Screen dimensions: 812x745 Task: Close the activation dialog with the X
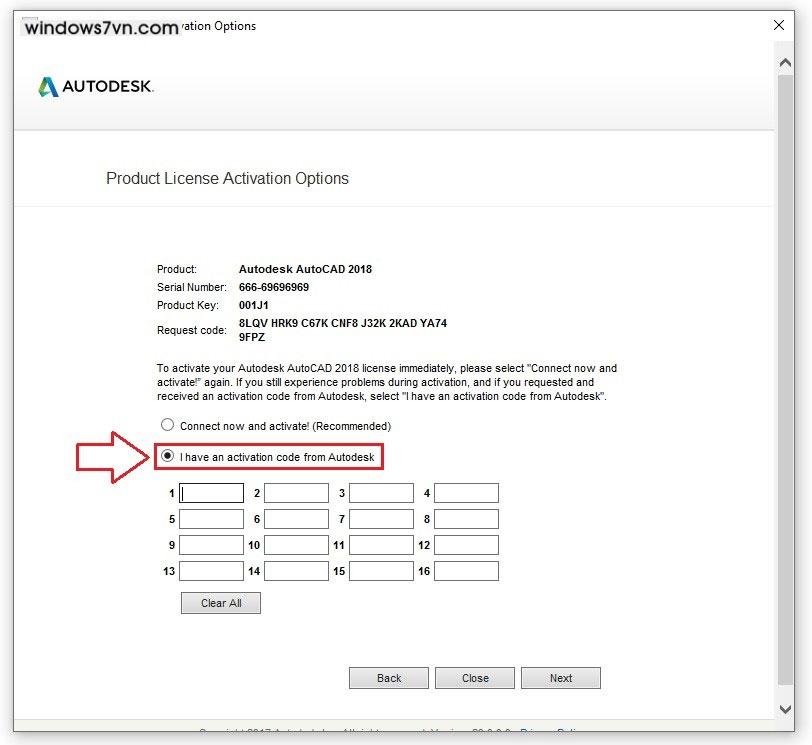[x=779, y=25]
